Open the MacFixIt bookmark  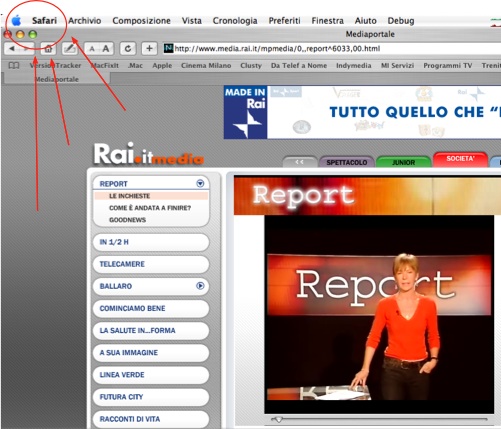(105, 65)
